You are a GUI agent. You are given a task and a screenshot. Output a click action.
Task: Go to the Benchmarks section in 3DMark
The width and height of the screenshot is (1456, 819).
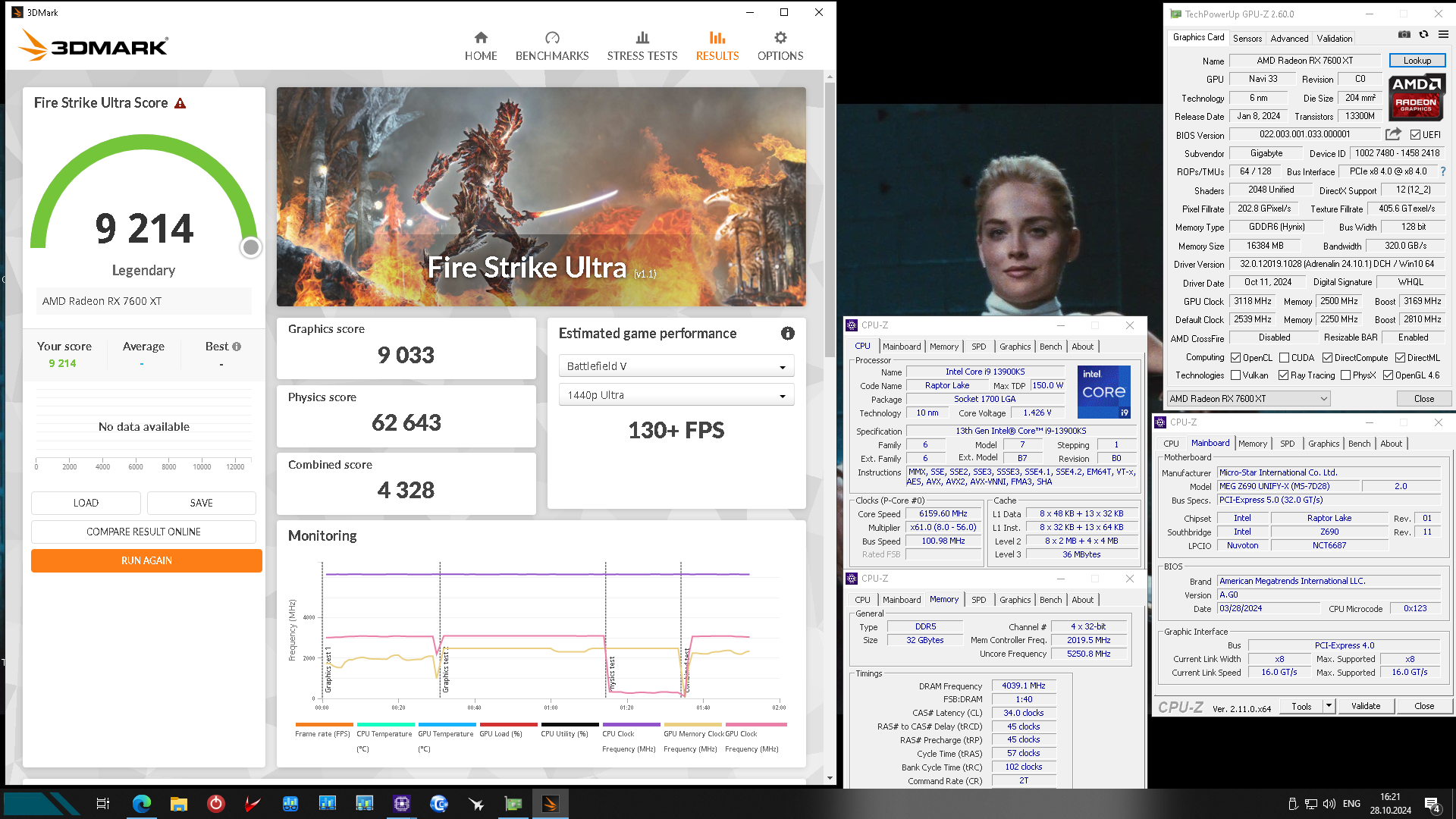pyautogui.click(x=552, y=46)
